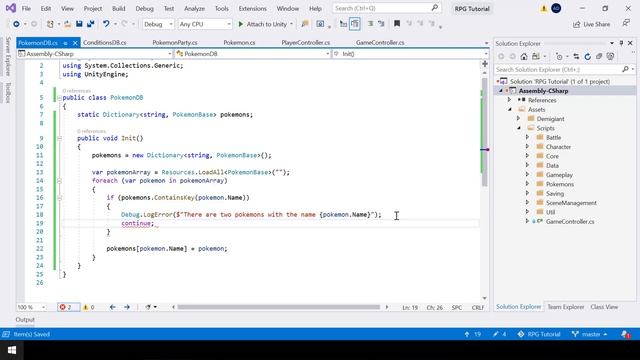This screenshot has height=360, width=640.
Task: Click the Save icon in the toolbar
Action: coord(79,24)
